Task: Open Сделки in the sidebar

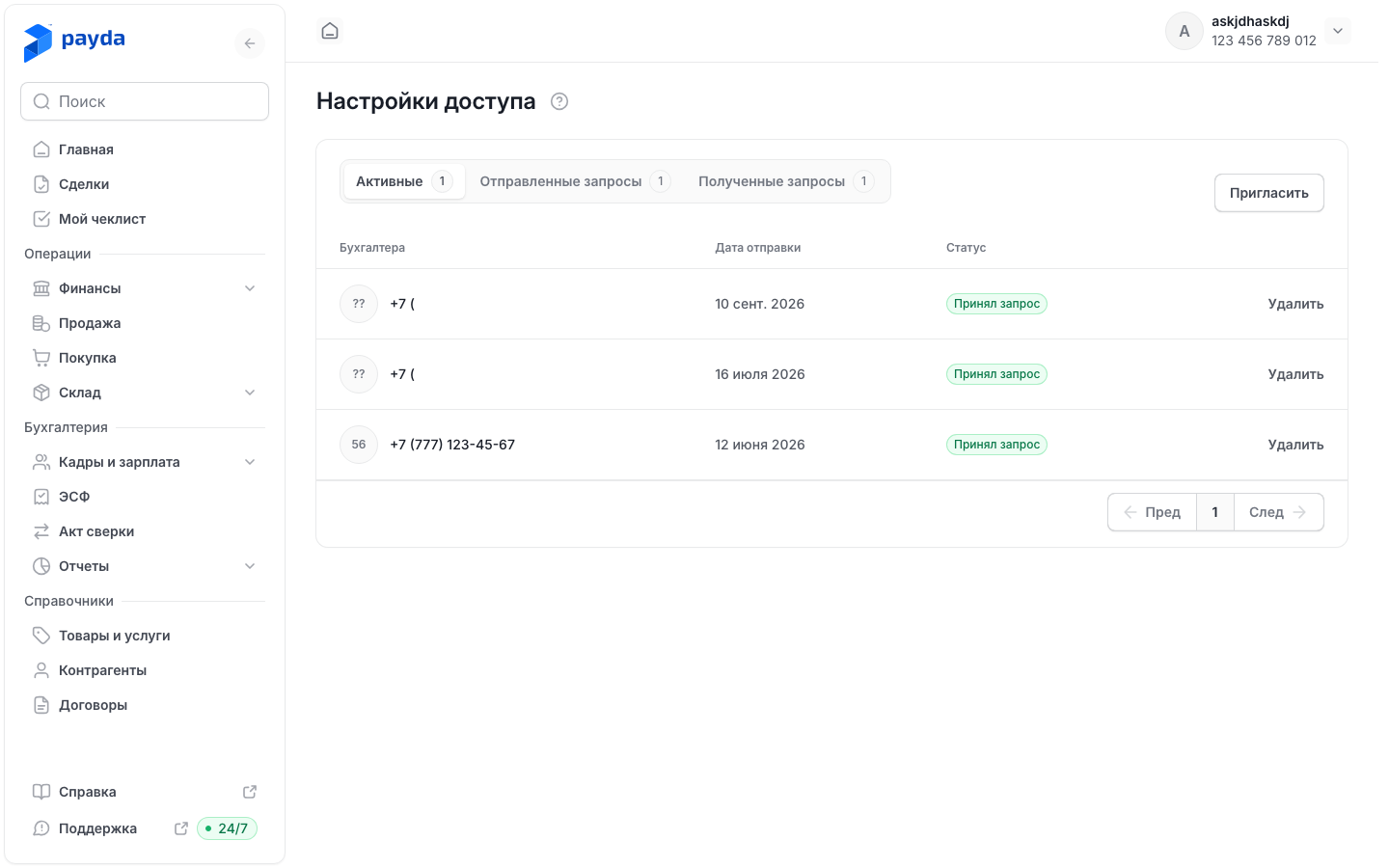Action: point(145,184)
